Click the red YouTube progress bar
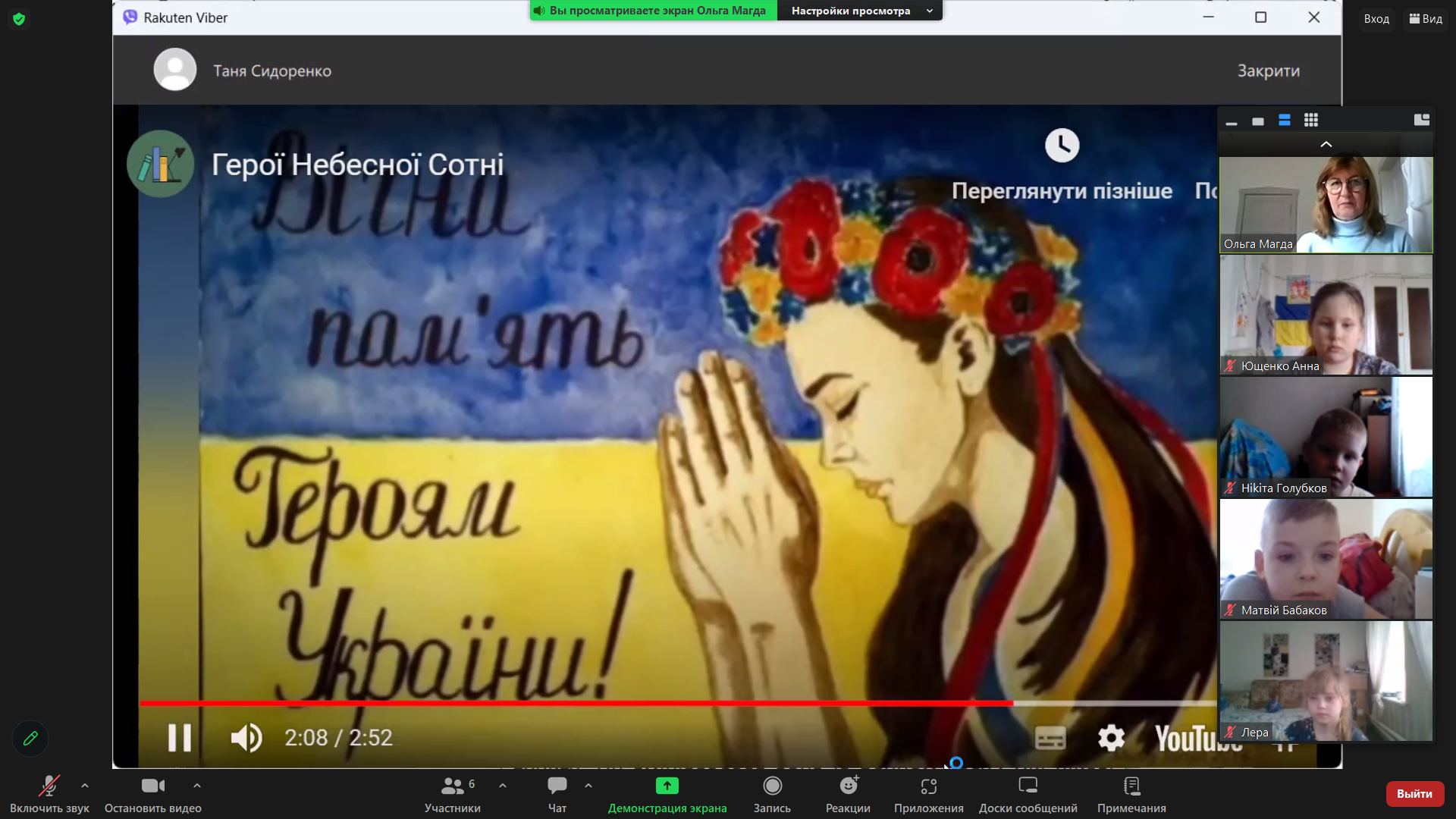 [576, 703]
